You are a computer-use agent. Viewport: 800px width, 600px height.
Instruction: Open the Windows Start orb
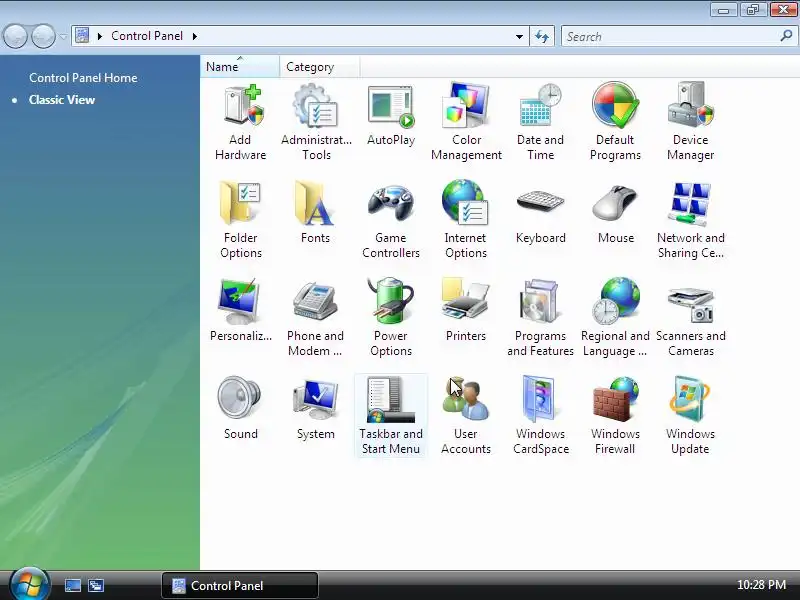click(x=30, y=584)
